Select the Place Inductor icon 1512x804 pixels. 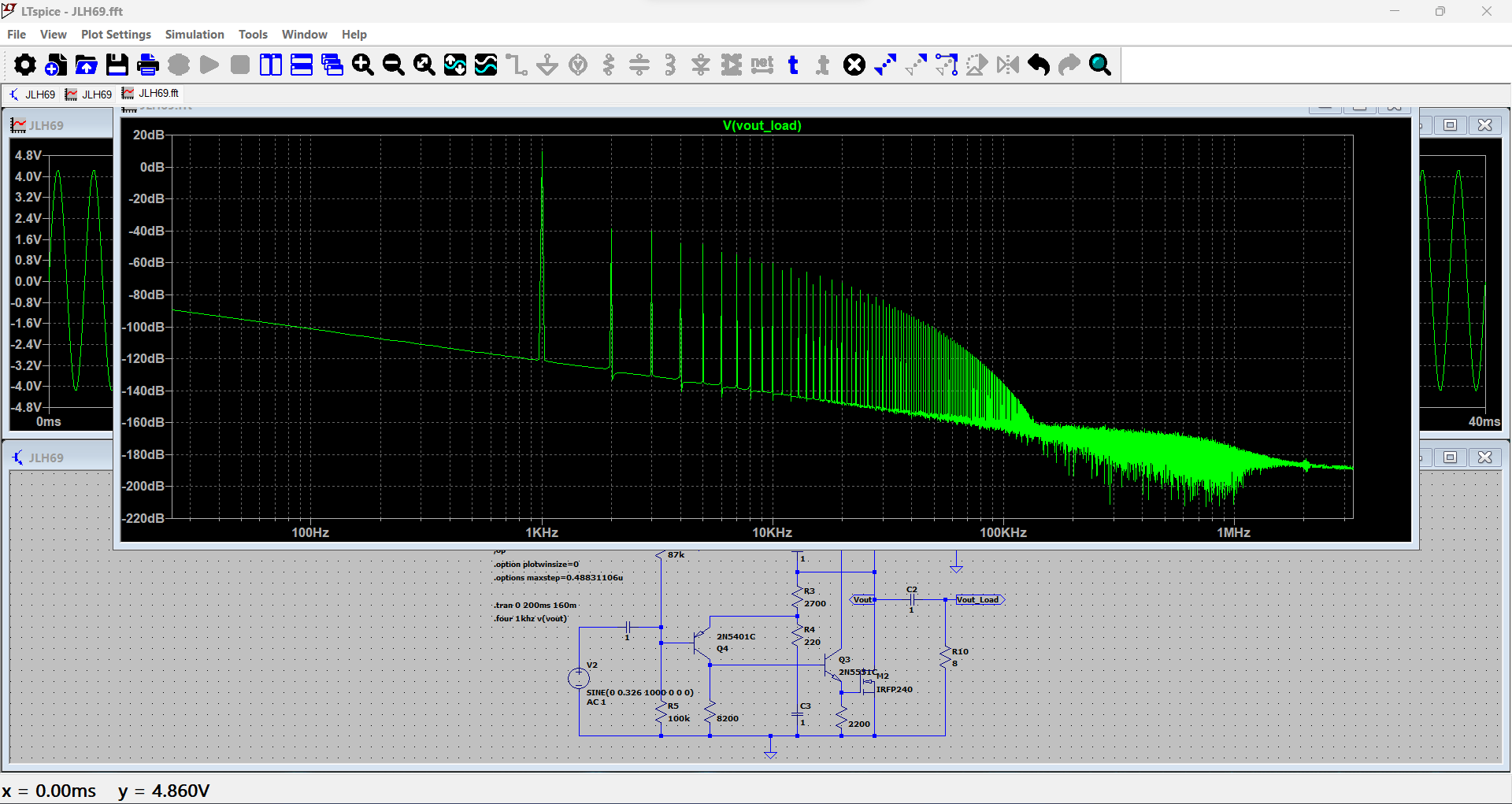[670, 65]
